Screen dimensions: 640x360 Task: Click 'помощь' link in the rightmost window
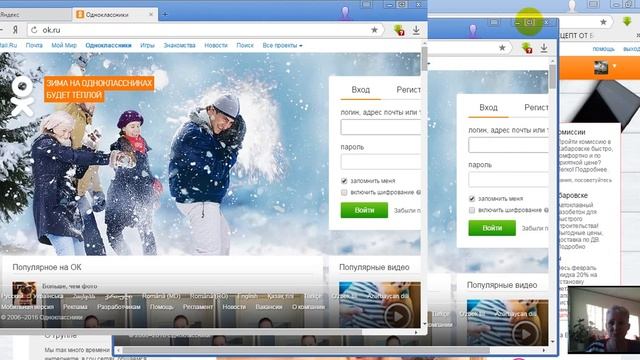point(604,49)
